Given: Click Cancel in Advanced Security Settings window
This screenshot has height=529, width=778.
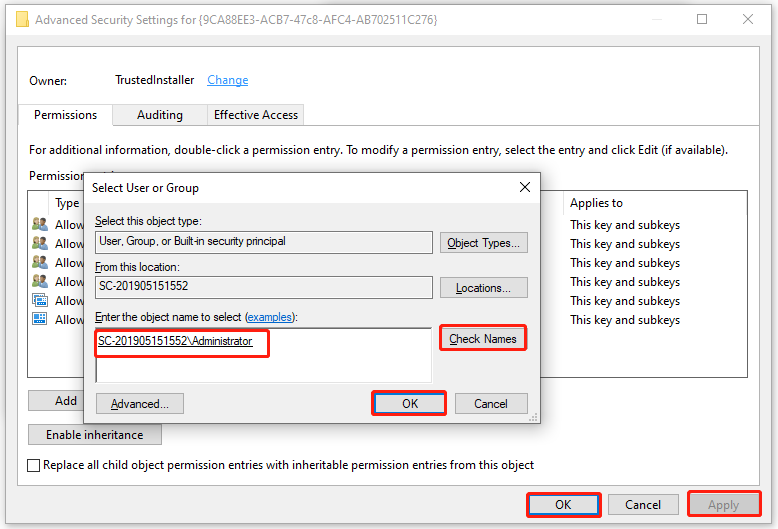Looking at the screenshot, I should 643,505.
